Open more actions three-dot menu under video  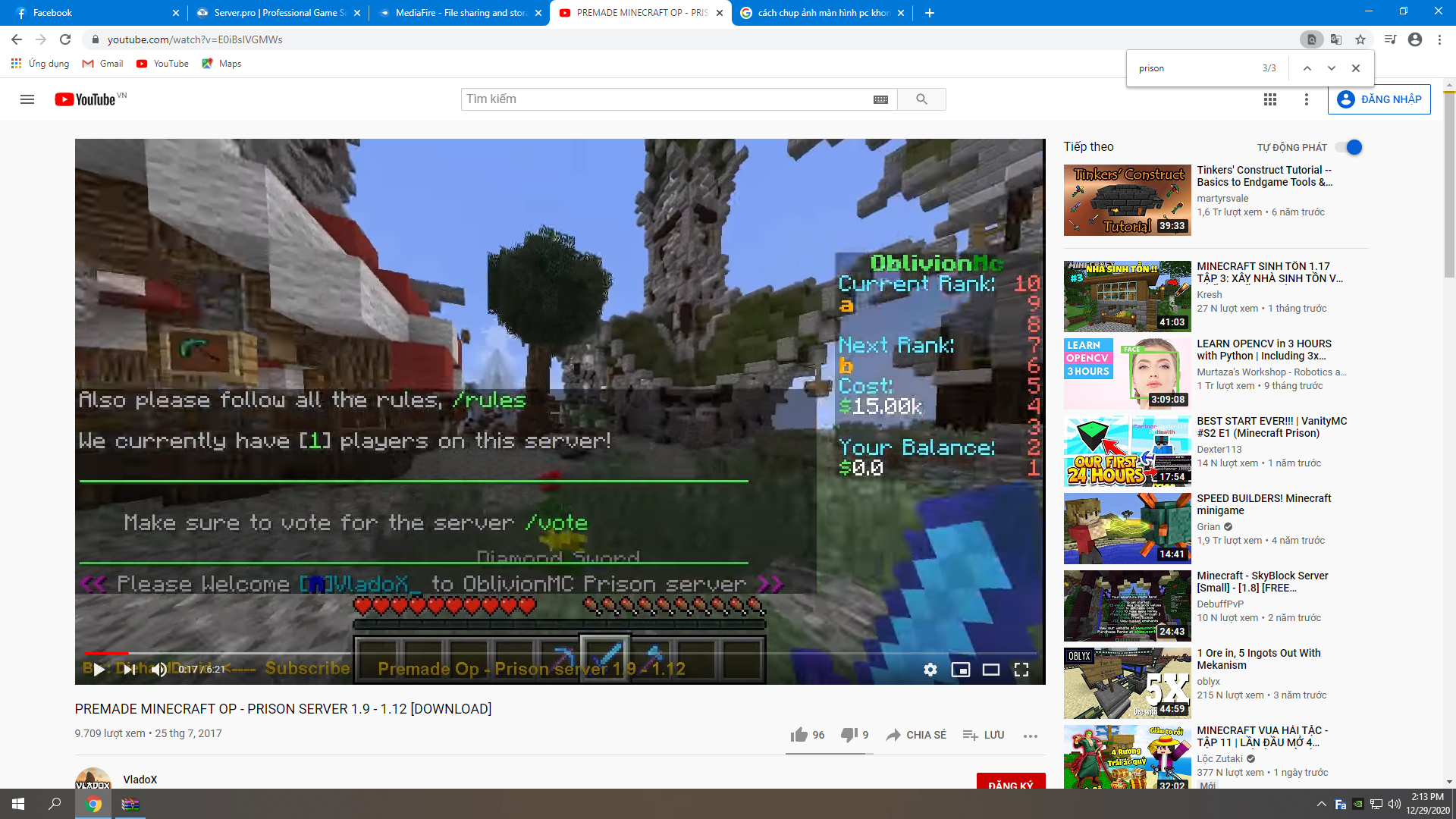[1030, 736]
